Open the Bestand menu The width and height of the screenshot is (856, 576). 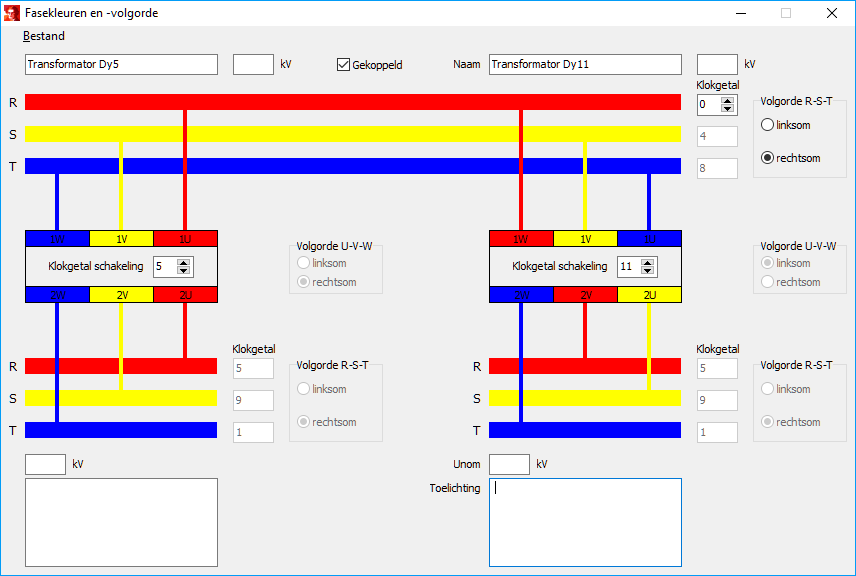point(44,36)
